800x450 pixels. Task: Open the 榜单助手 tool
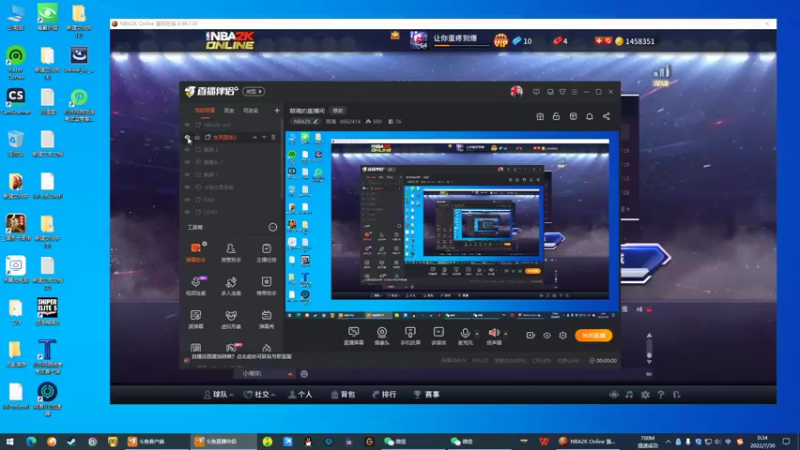[x=266, y=286]
